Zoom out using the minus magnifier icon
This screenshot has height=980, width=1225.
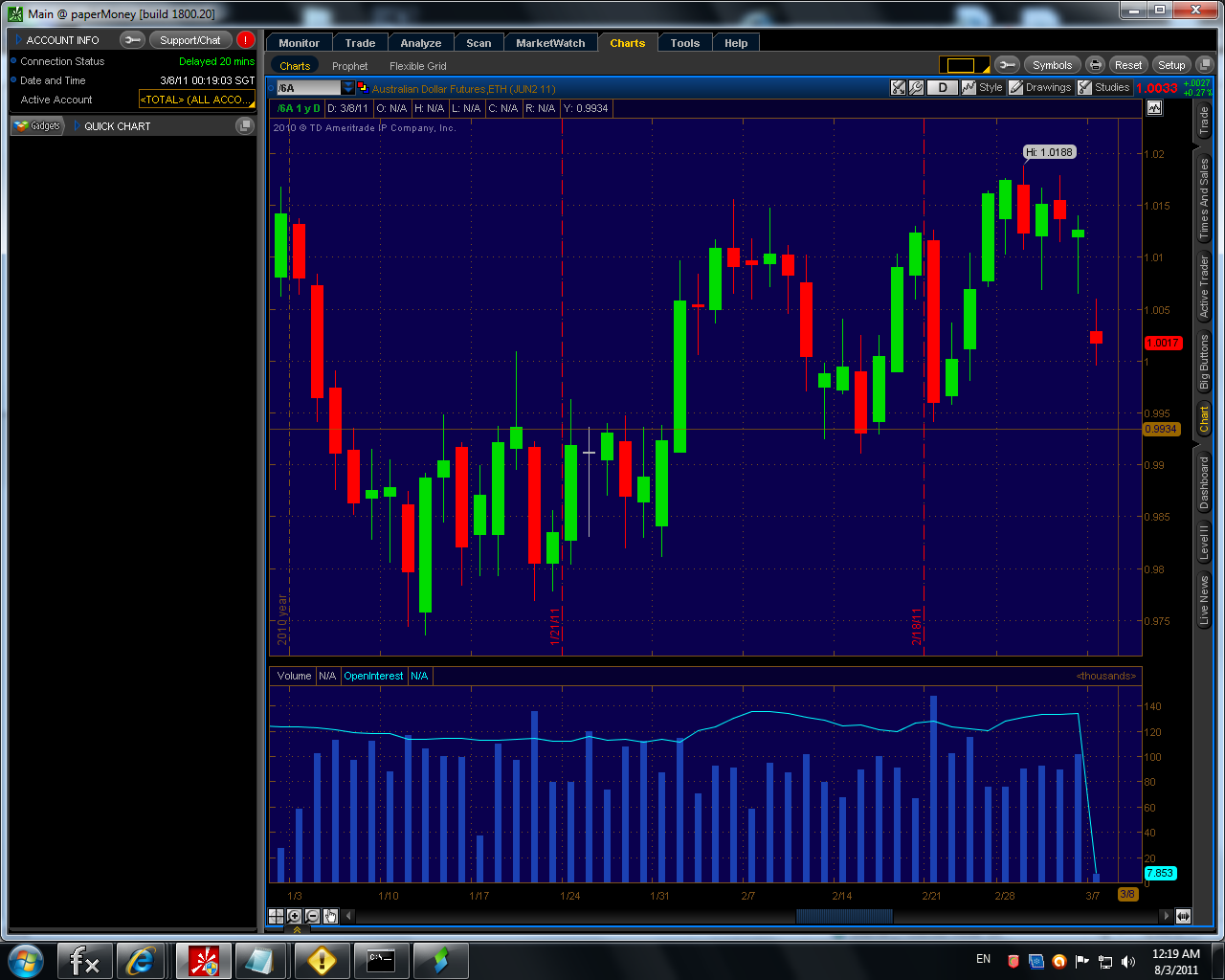tap(311, 916)
